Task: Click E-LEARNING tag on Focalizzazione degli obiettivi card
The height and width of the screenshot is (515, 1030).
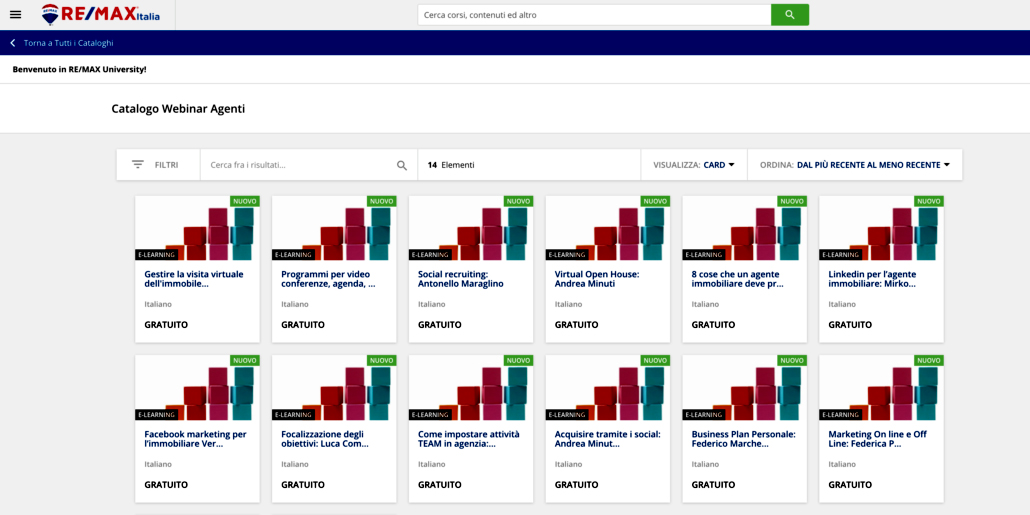Action: 293,414
